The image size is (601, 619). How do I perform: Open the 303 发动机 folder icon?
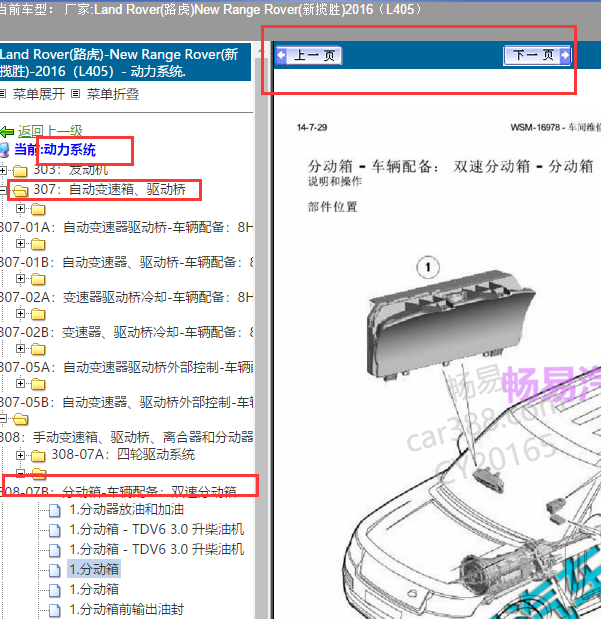[20, 171]
